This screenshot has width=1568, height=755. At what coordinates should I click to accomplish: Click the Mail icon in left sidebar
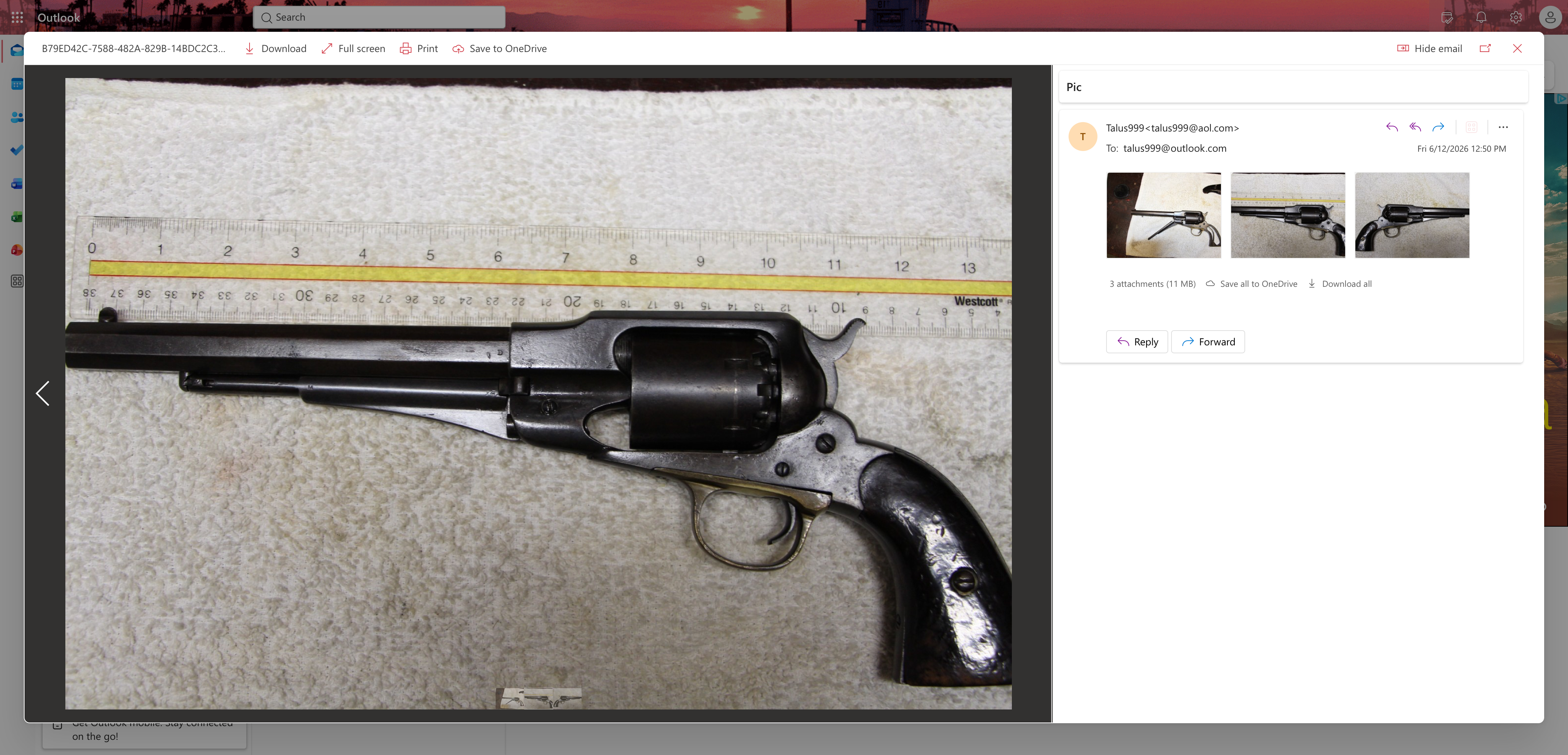pyautogui.click(x=17, y=51)
